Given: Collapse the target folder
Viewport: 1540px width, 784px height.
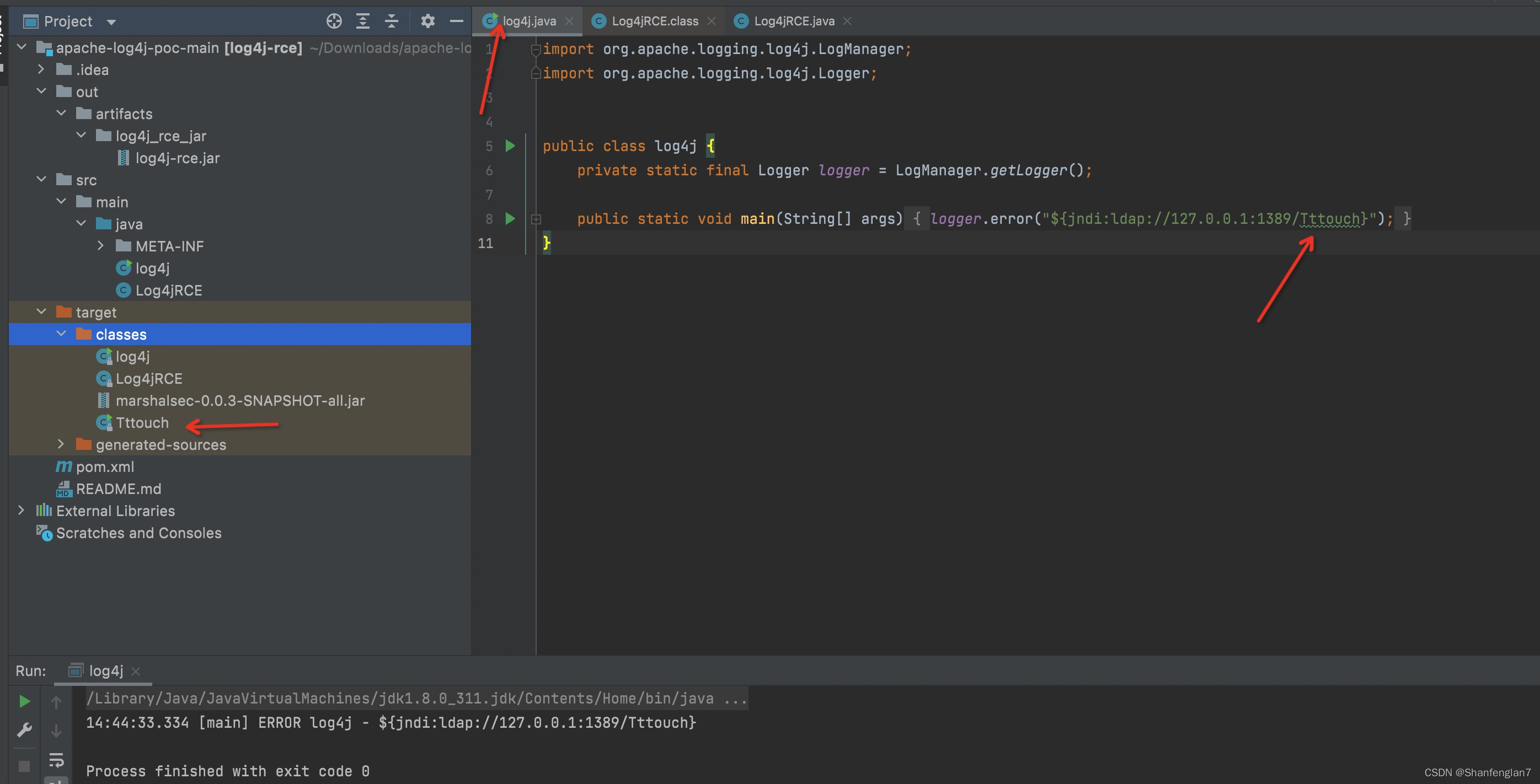Looking at the screenshot, I should pyautogui.click(x=41, y=312).
